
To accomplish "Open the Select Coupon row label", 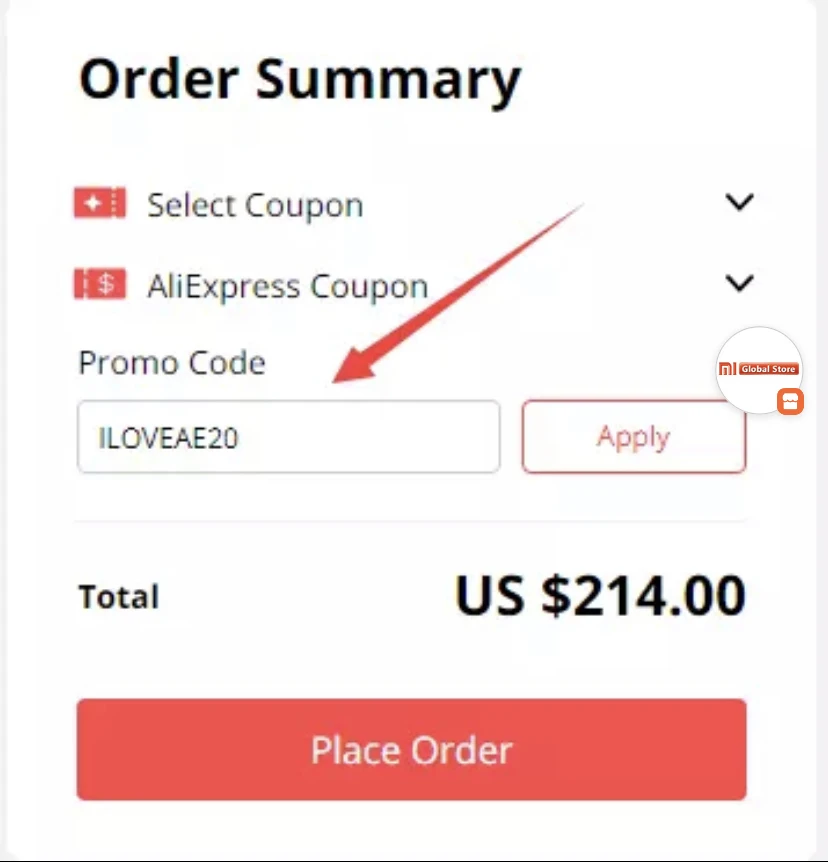I will pos(255,206).
